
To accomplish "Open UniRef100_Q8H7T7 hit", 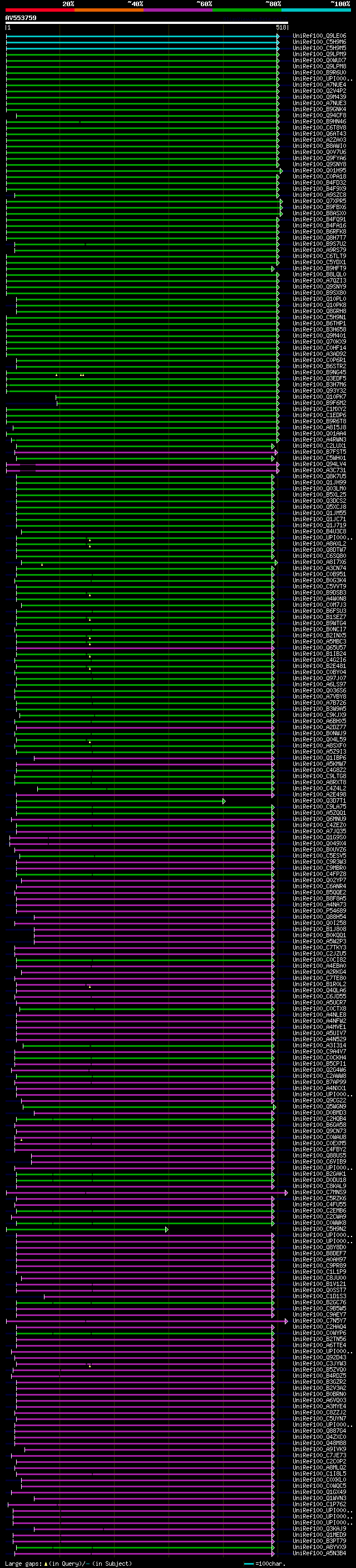I will (319, 238).
